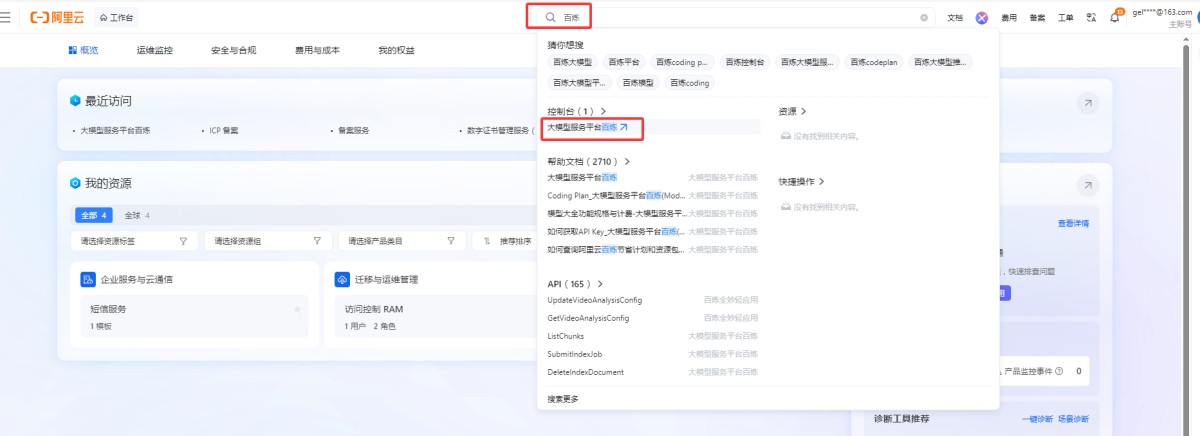Open console result 大模型服务平台百炼
The width and height of the screenshot is (1200, 436).
point(581,127)
